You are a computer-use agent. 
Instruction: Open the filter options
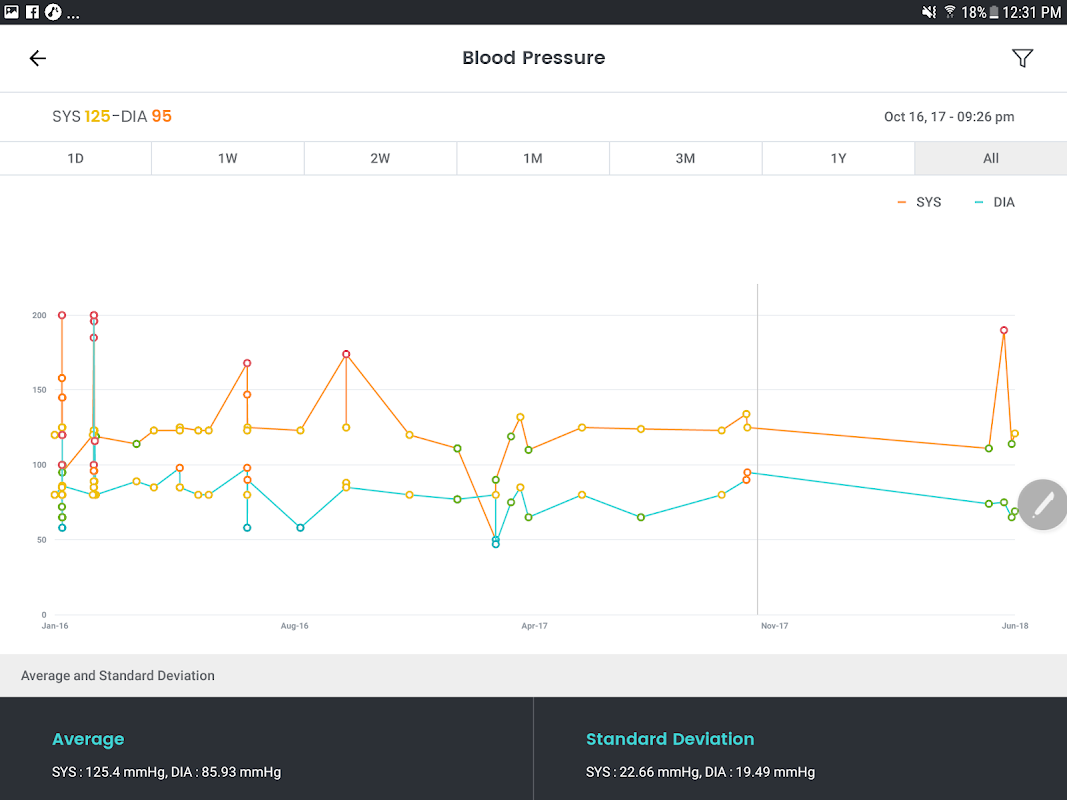click(1022, 58)
